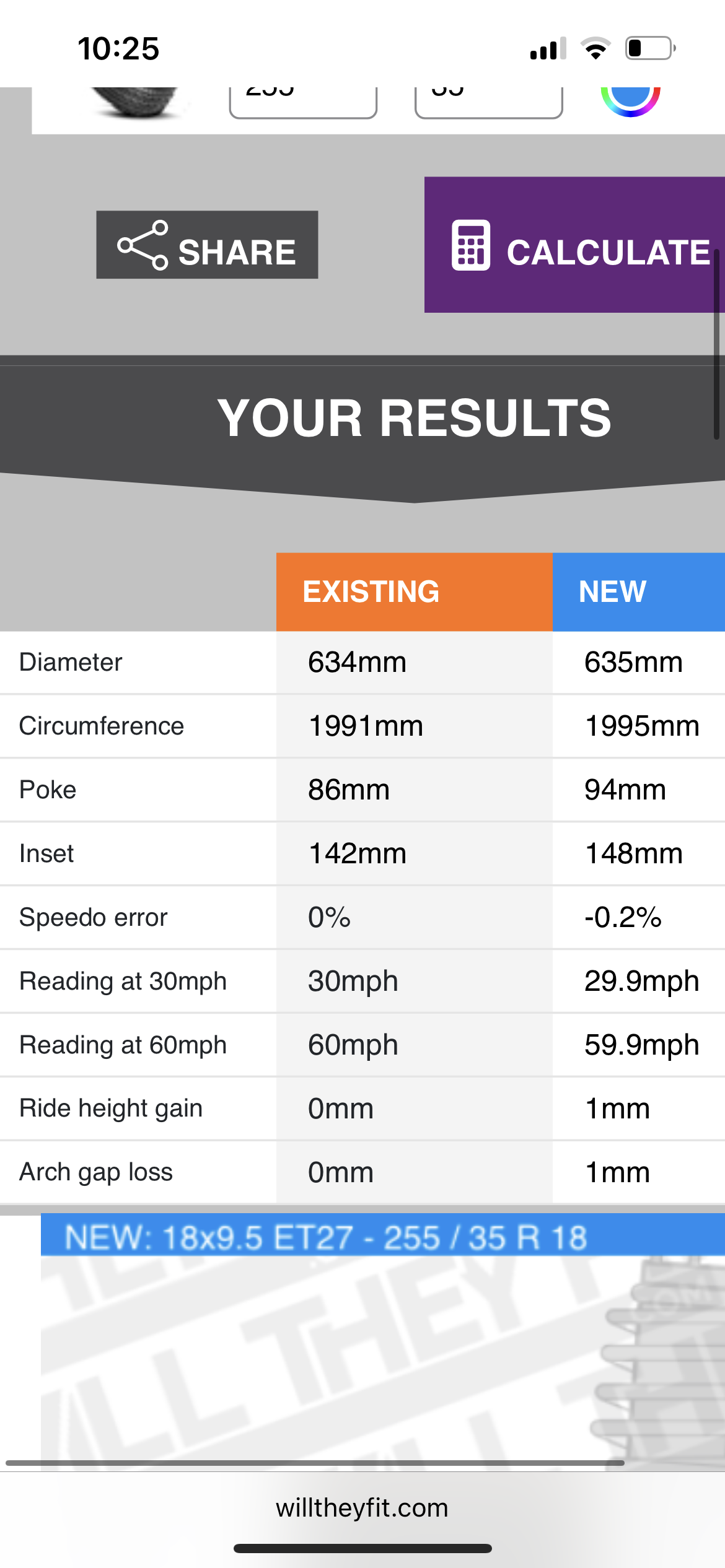This screenshot has width=725, height=1568.
Task: Tap the share network icon
Action: 143,245
